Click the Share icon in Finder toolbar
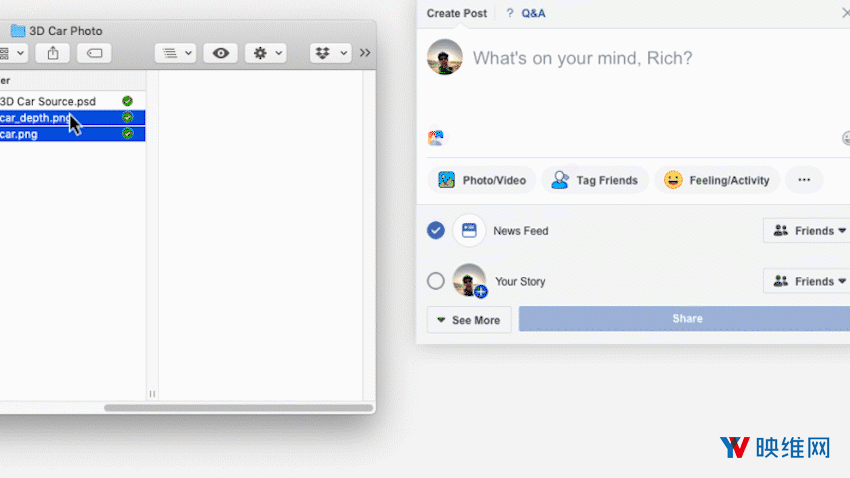Image resolution: width=850 pixels, height=478 pixels. tap(52, 53)
